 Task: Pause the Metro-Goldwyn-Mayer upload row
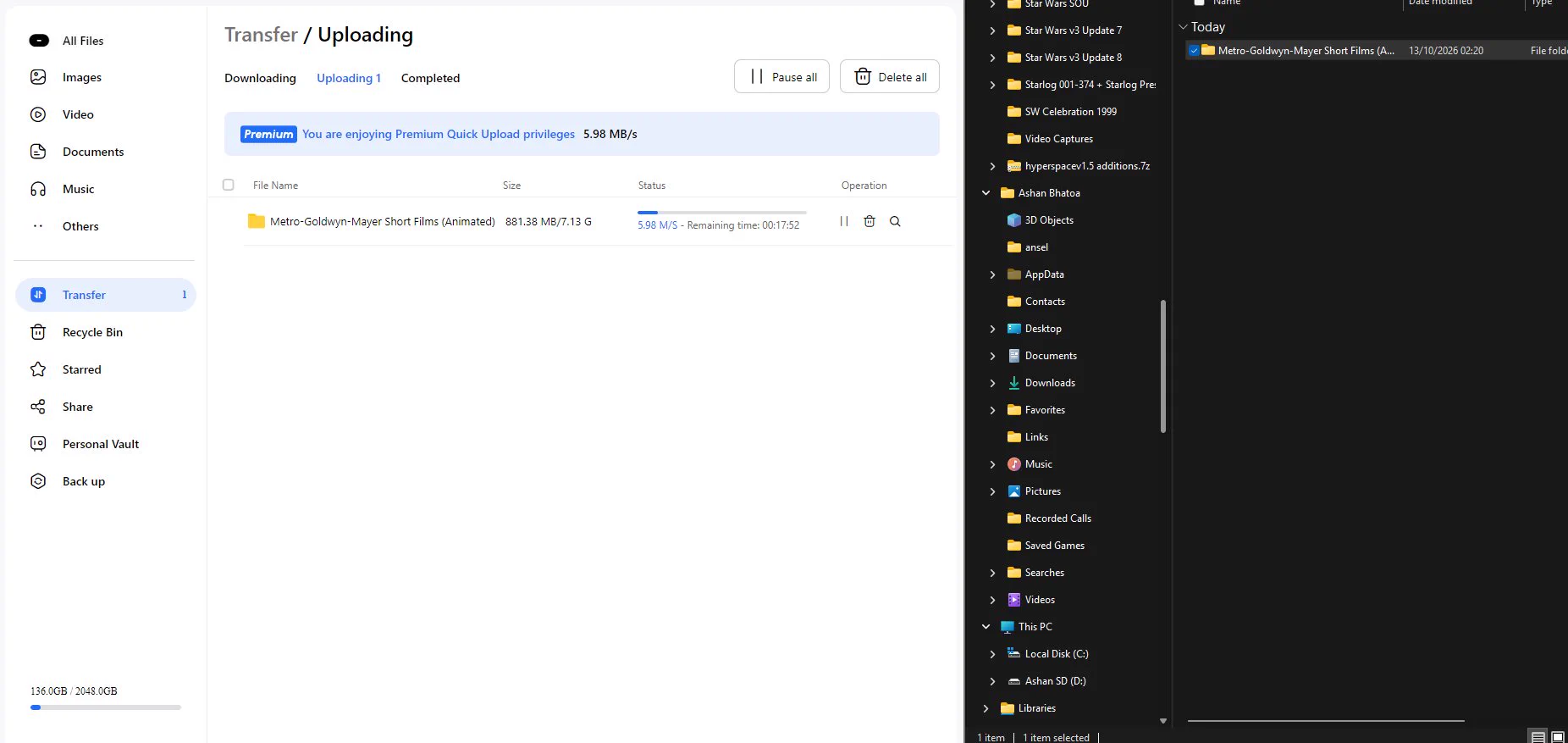pyautogui.click(x=844, y=221)
